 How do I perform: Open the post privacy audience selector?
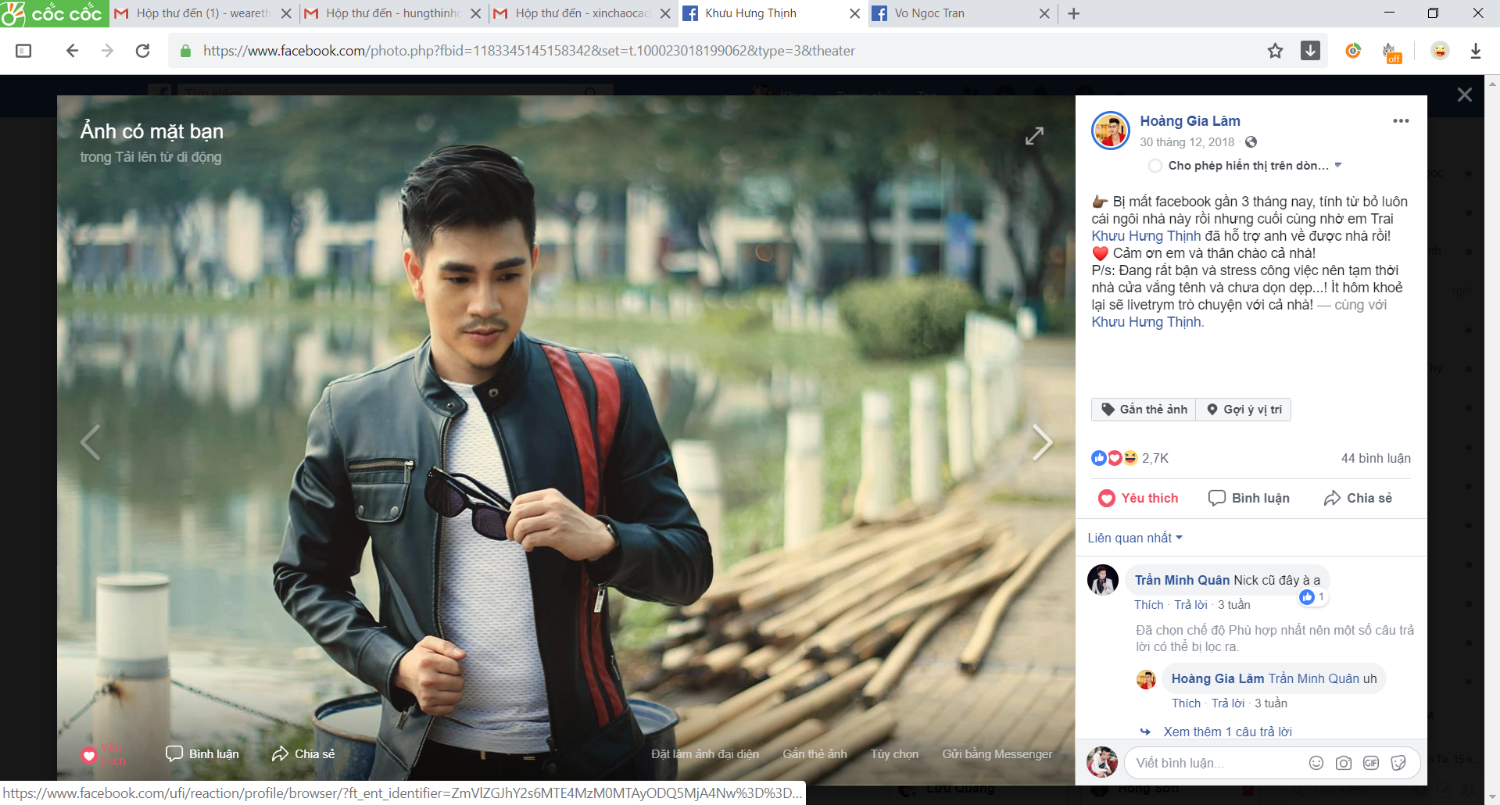pos(1251,143)
